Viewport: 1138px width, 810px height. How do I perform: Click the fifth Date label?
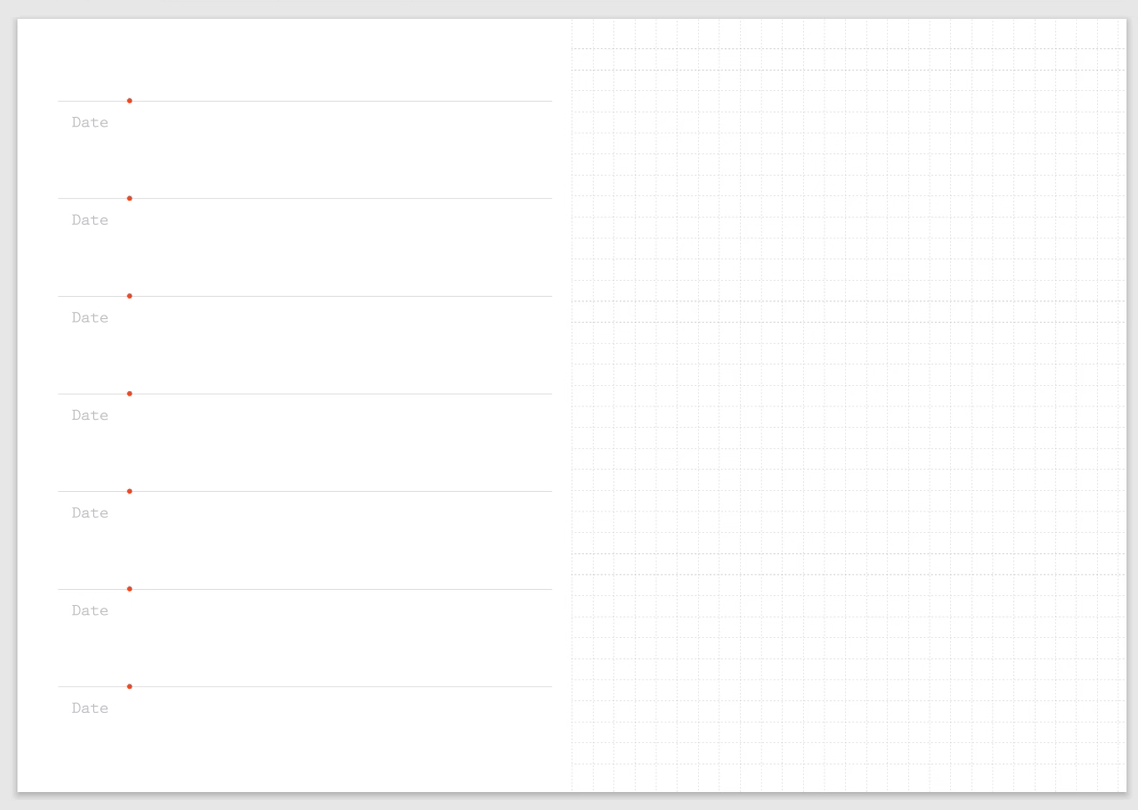coord(90,513)
